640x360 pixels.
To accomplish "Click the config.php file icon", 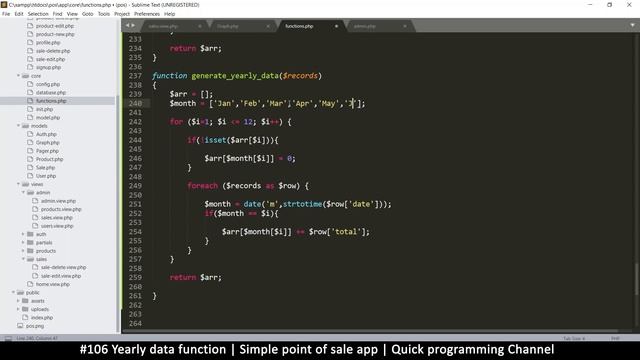I will tap(30, 84).
